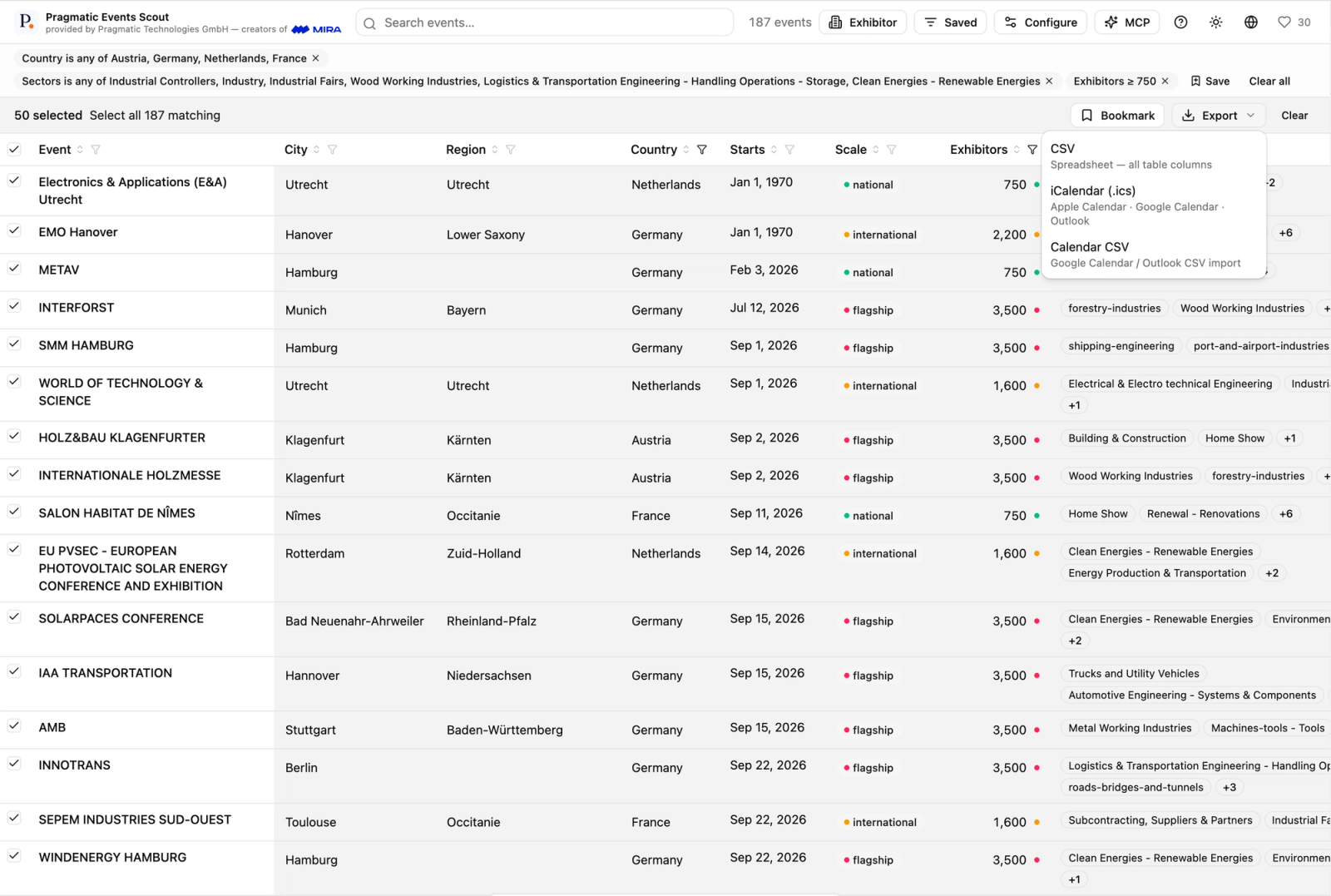Remove the Sectors filter chip

coord(1049,81)
